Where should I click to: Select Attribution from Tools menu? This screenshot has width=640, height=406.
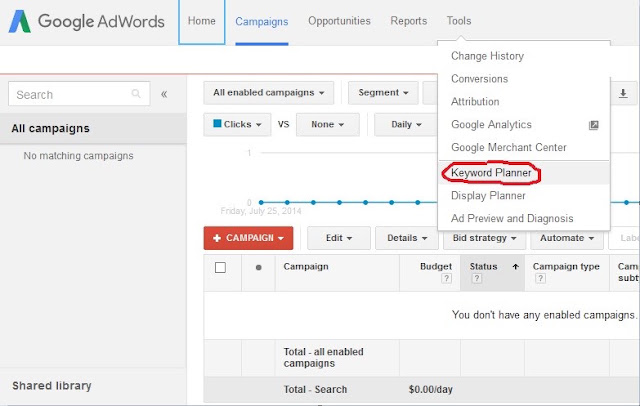click(x=524, y=102)
